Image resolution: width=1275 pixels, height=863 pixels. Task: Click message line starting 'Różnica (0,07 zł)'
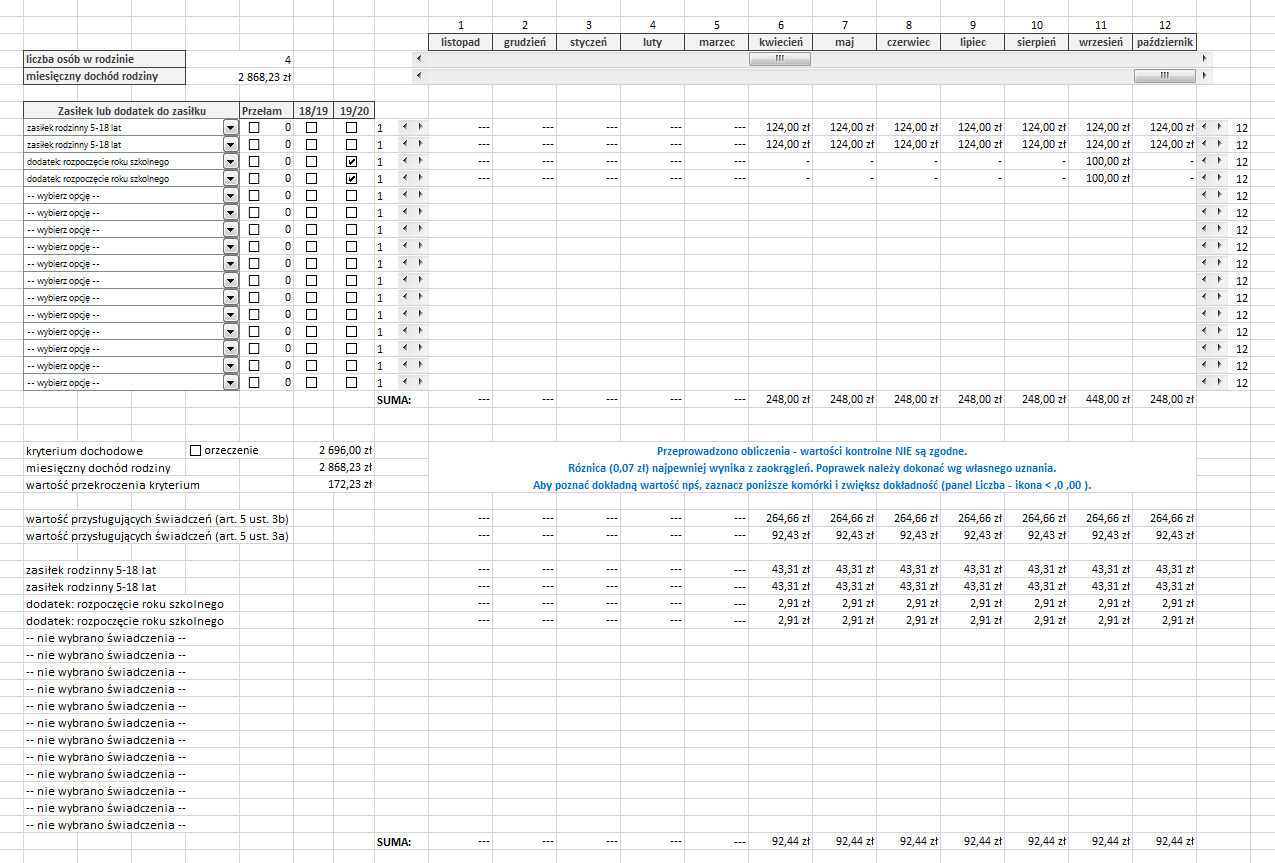point(811,468)
